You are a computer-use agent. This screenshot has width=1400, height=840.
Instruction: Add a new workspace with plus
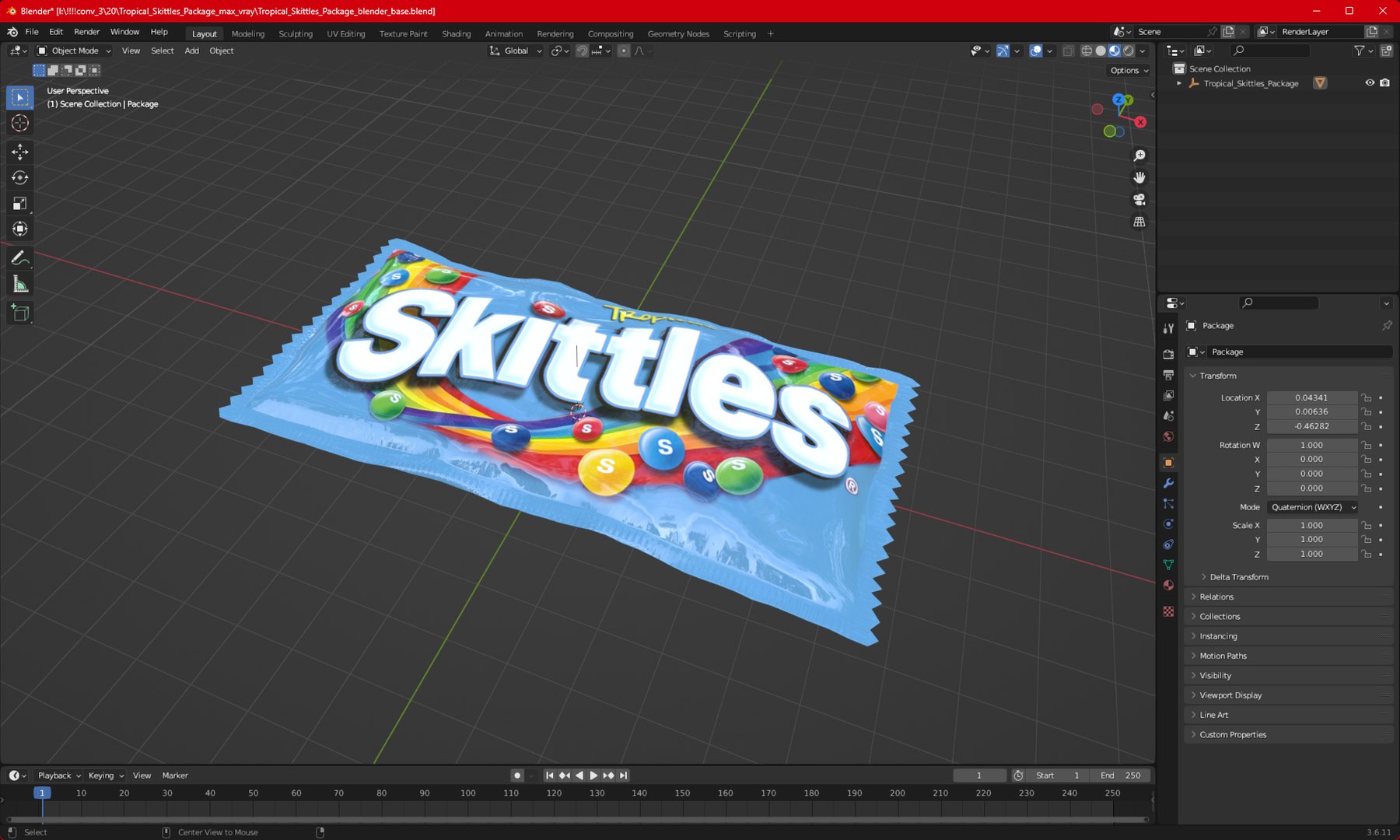point(771,33)
